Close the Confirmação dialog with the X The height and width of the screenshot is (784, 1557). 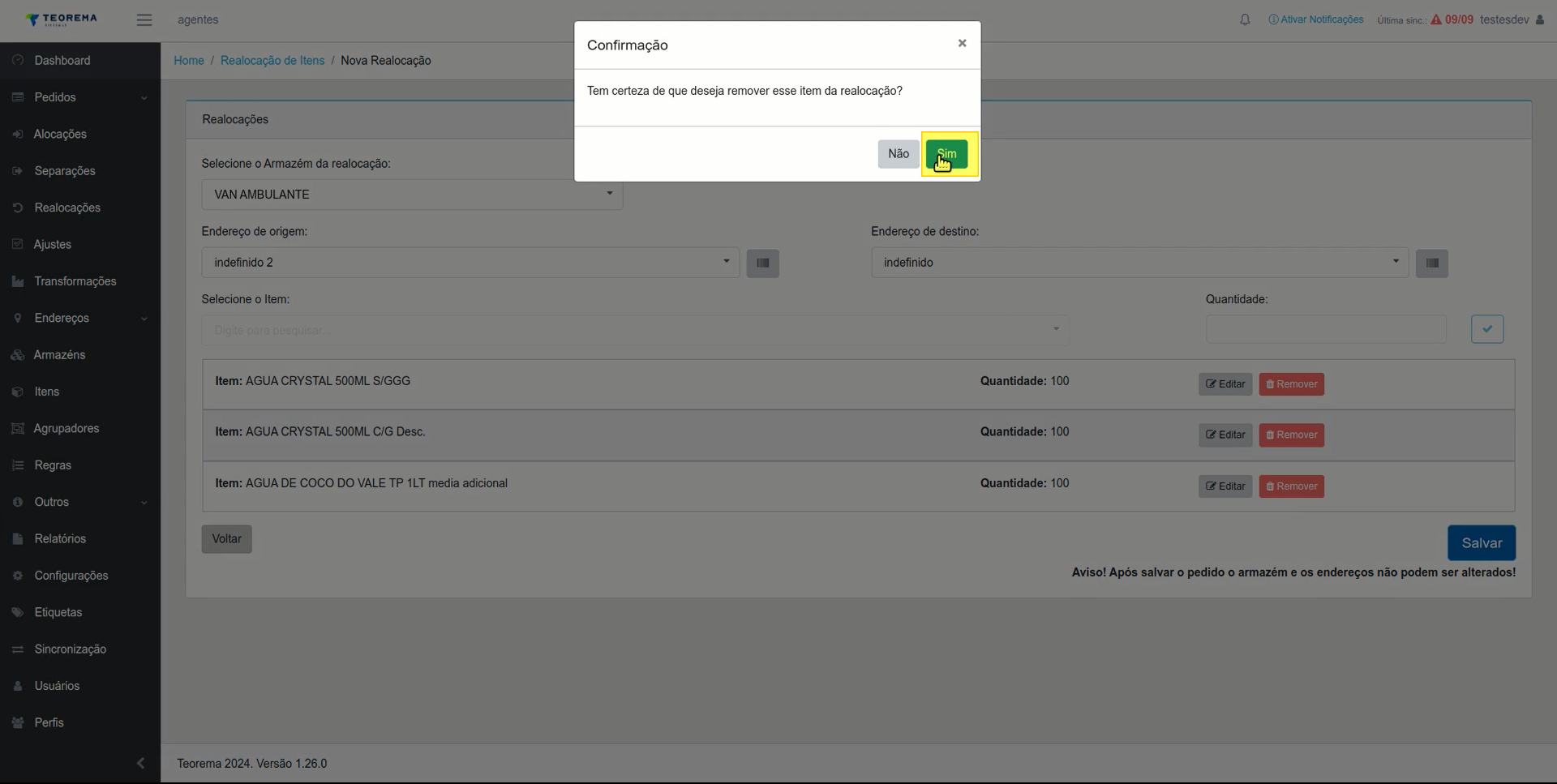[x=962, y=44]
